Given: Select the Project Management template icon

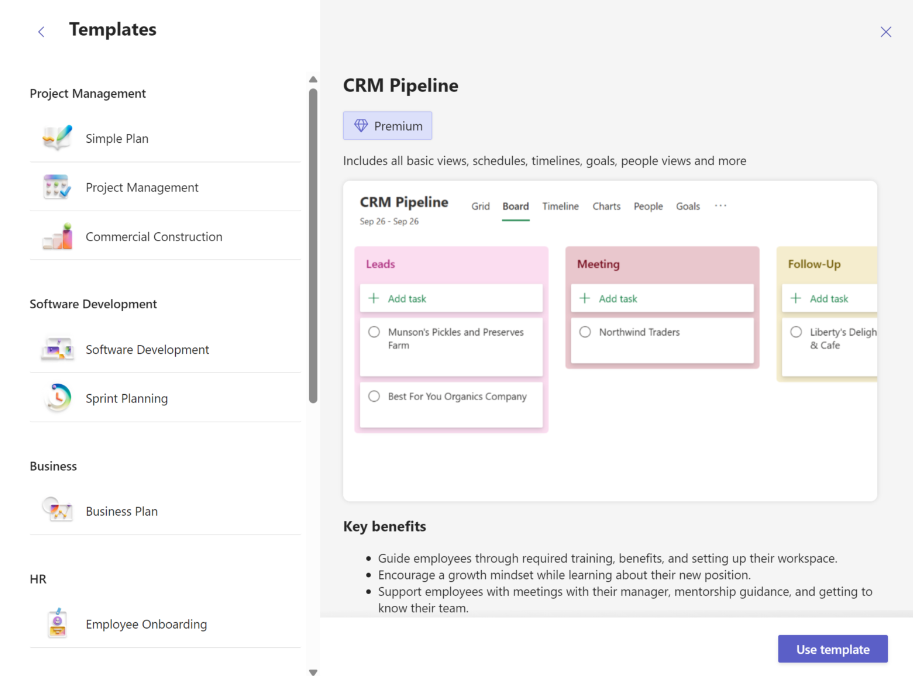Looking at the screenshot, I should pyautogui.click(x=57, y=187).
